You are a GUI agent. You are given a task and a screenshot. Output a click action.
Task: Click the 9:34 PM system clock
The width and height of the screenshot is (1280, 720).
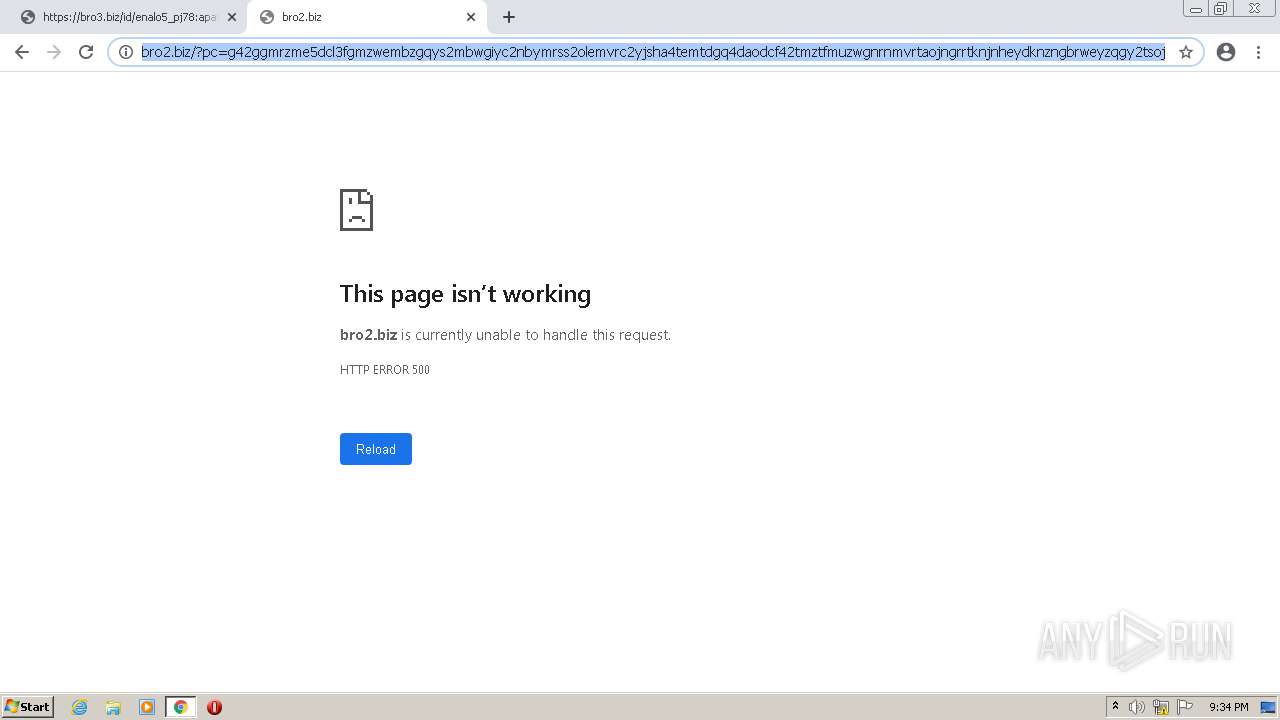coord(1228,707)
